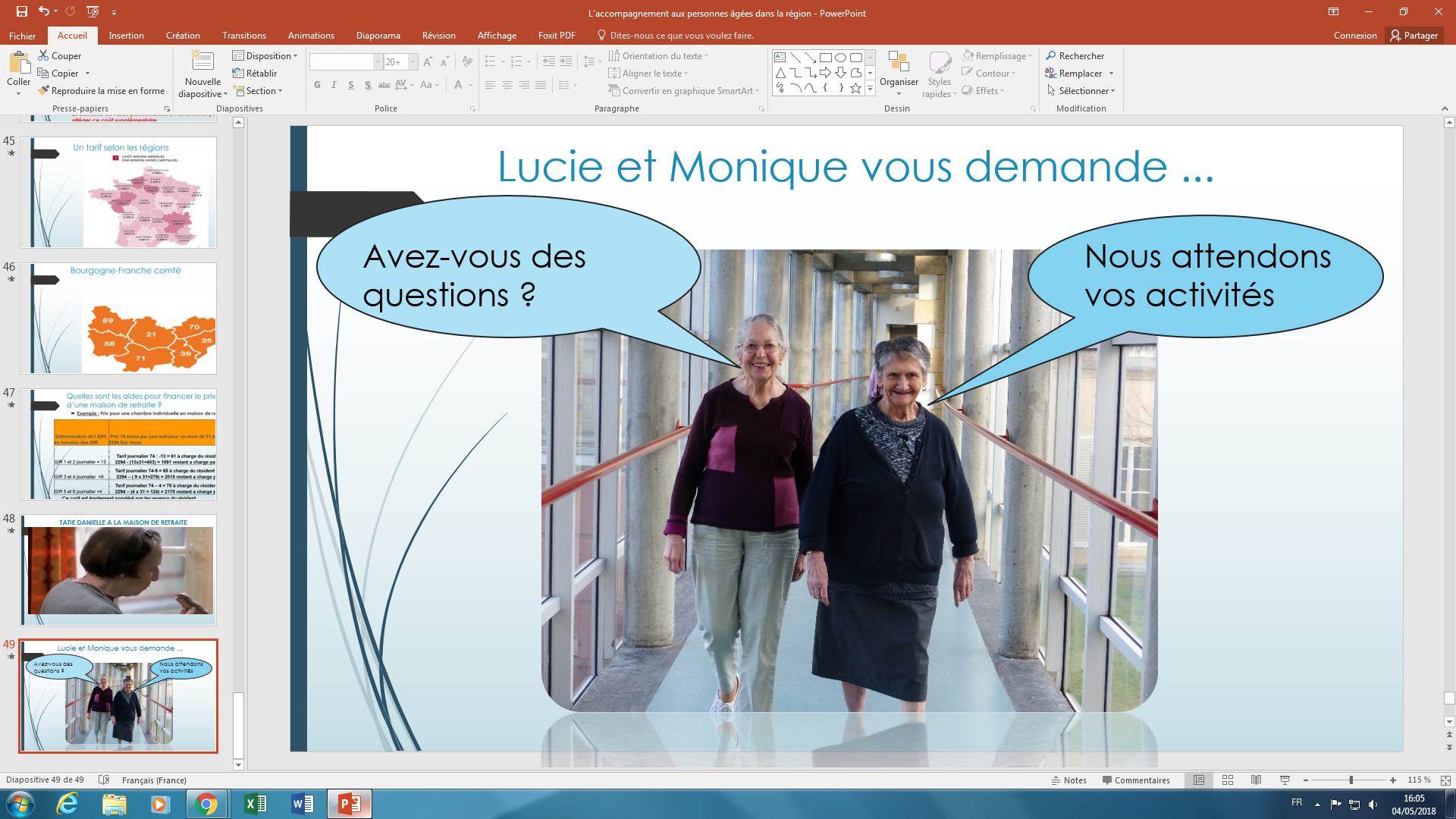Switch to the Diaporama tab
This screenshot has height=819, width=1456.
(378, 36)
